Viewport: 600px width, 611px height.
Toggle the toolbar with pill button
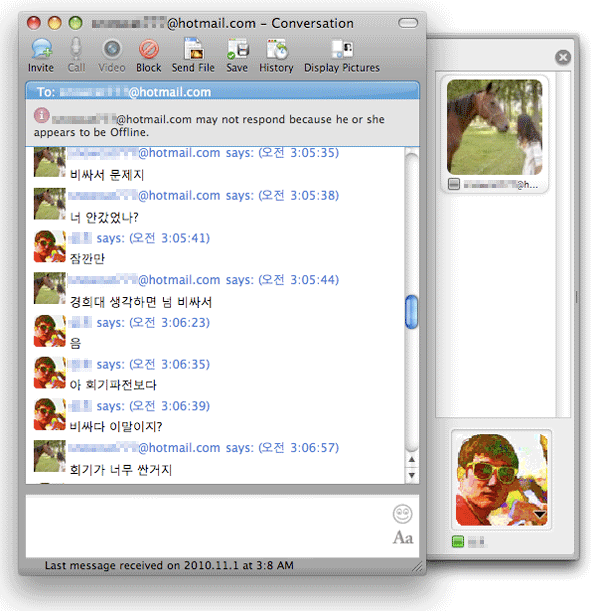tap(408, 22)
